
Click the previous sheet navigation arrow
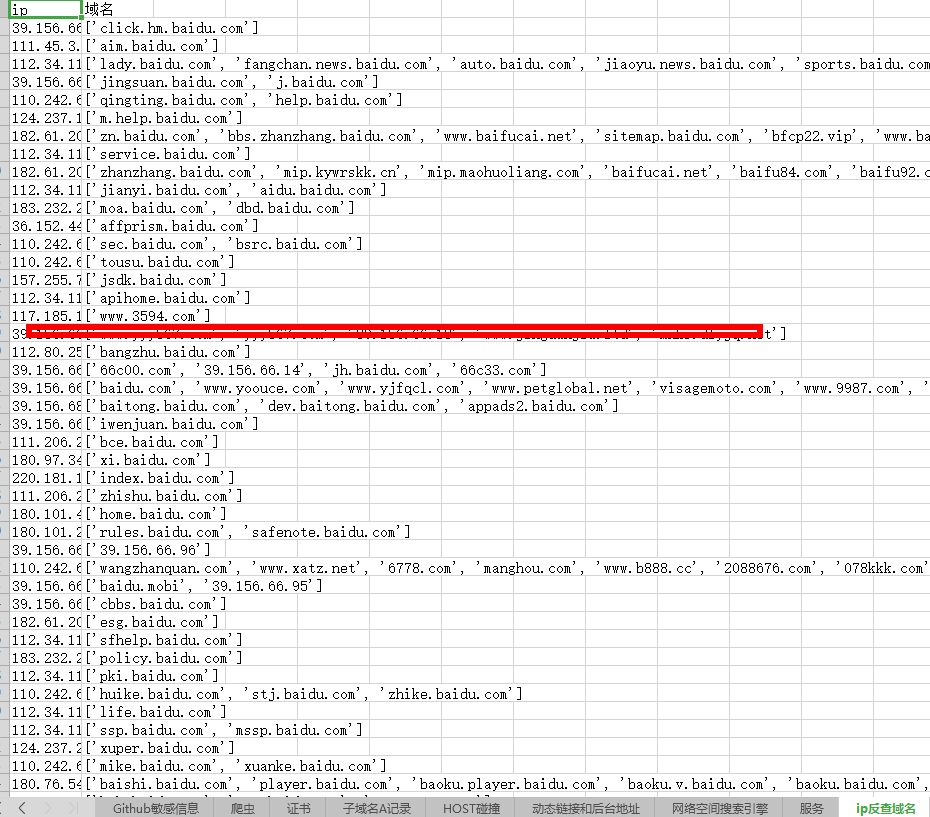22,808
